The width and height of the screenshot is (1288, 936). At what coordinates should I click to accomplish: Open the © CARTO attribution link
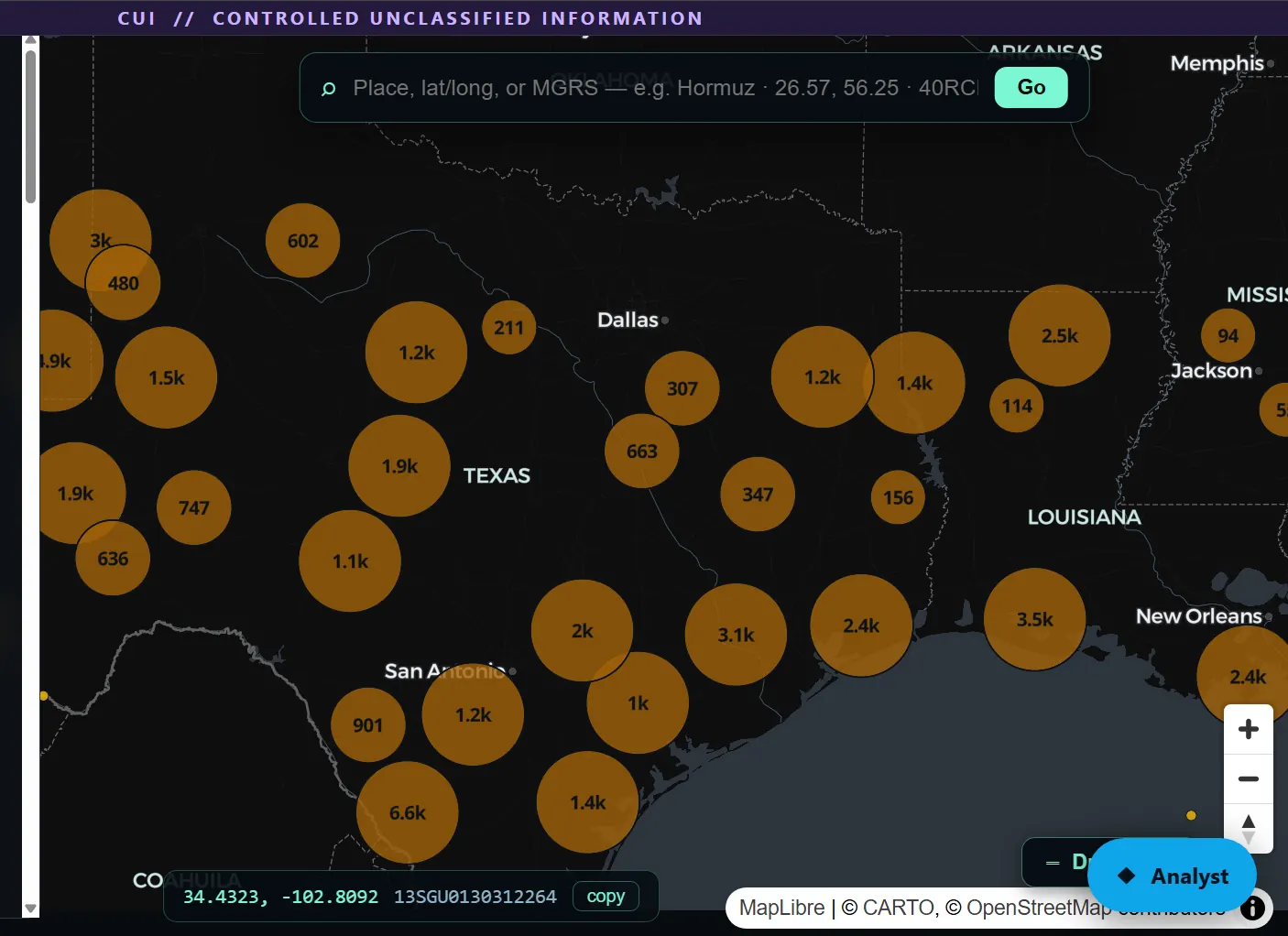pyautogui.click(x=890, y=908)
